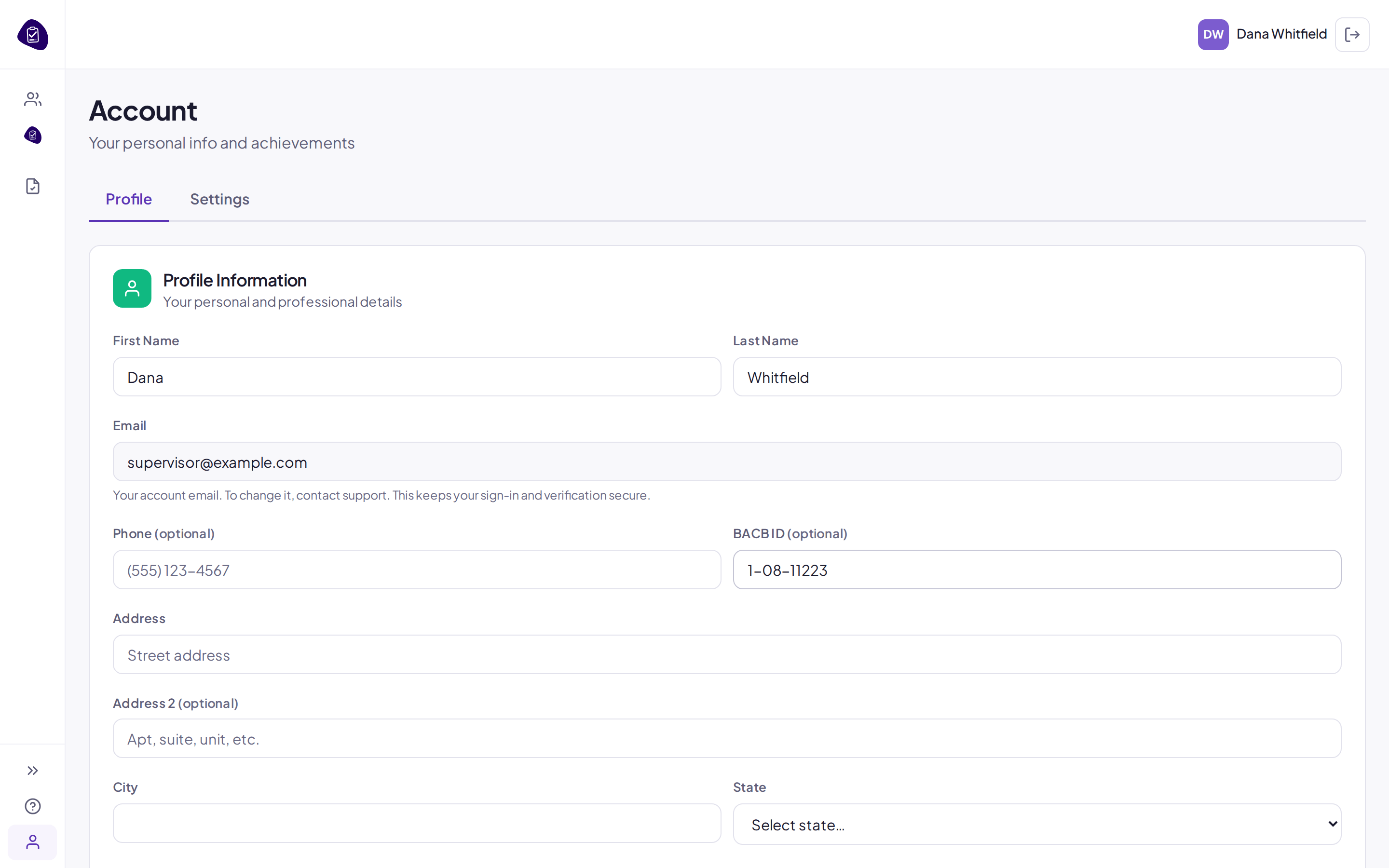1389x868 pixels.
Task: Click the app logo in top-left corner
Action: coord(33,34)
